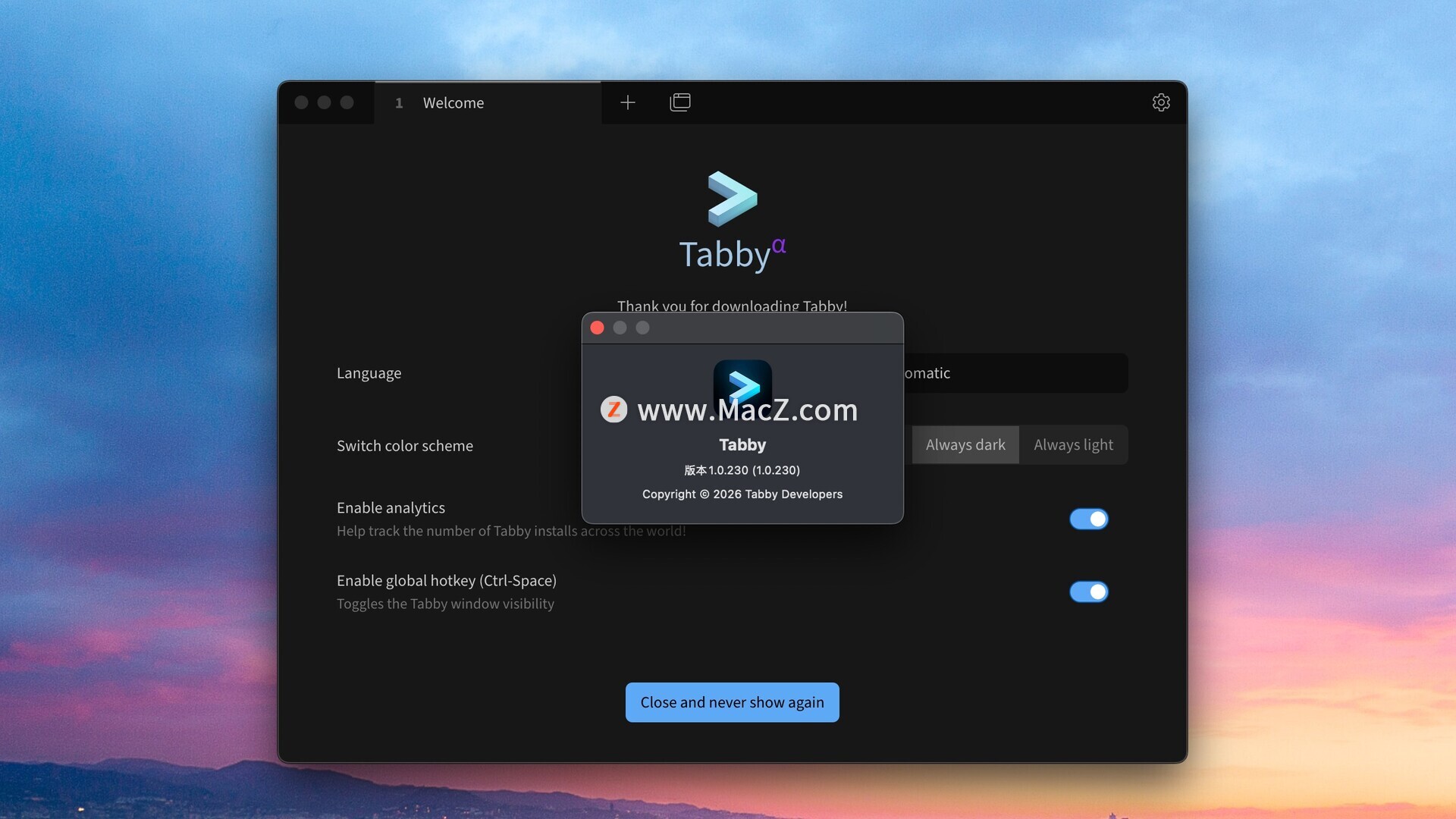The image size is (1456, 819).
Task: Open the profiles and connections window icon
Action: [x=680, y=102]
